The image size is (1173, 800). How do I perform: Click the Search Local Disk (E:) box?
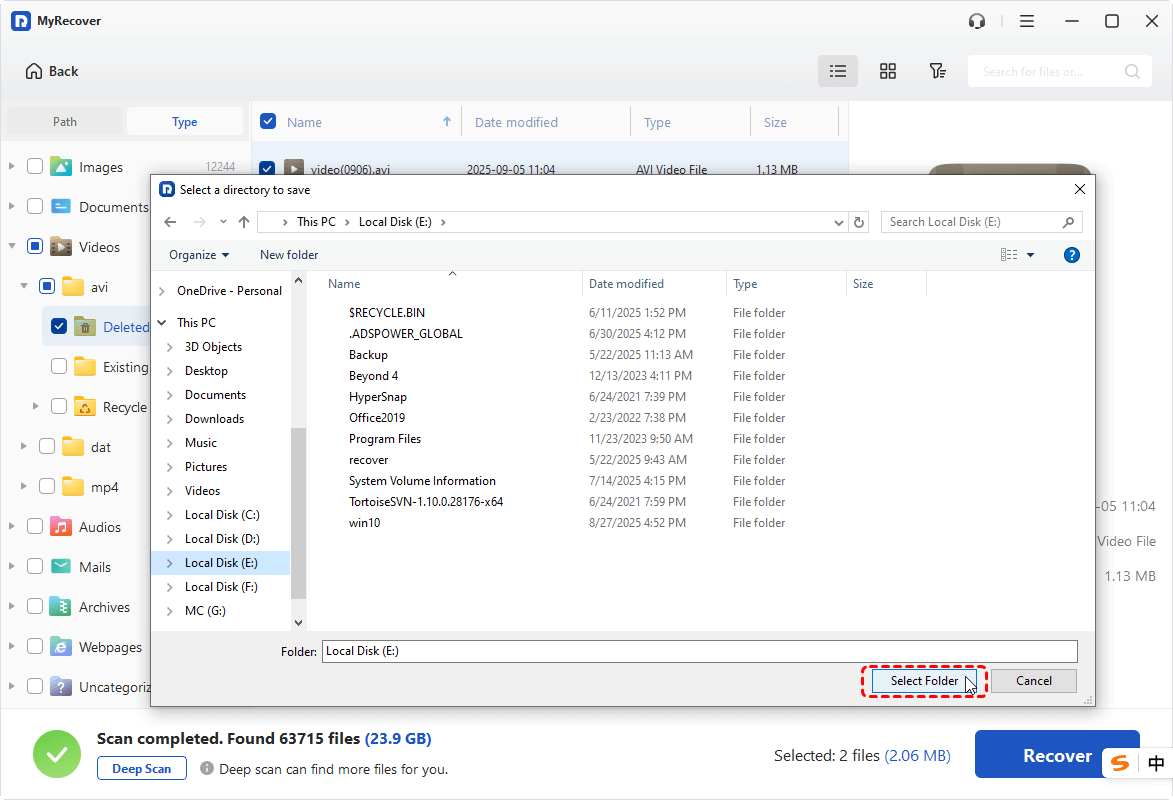tap(981, 222)
